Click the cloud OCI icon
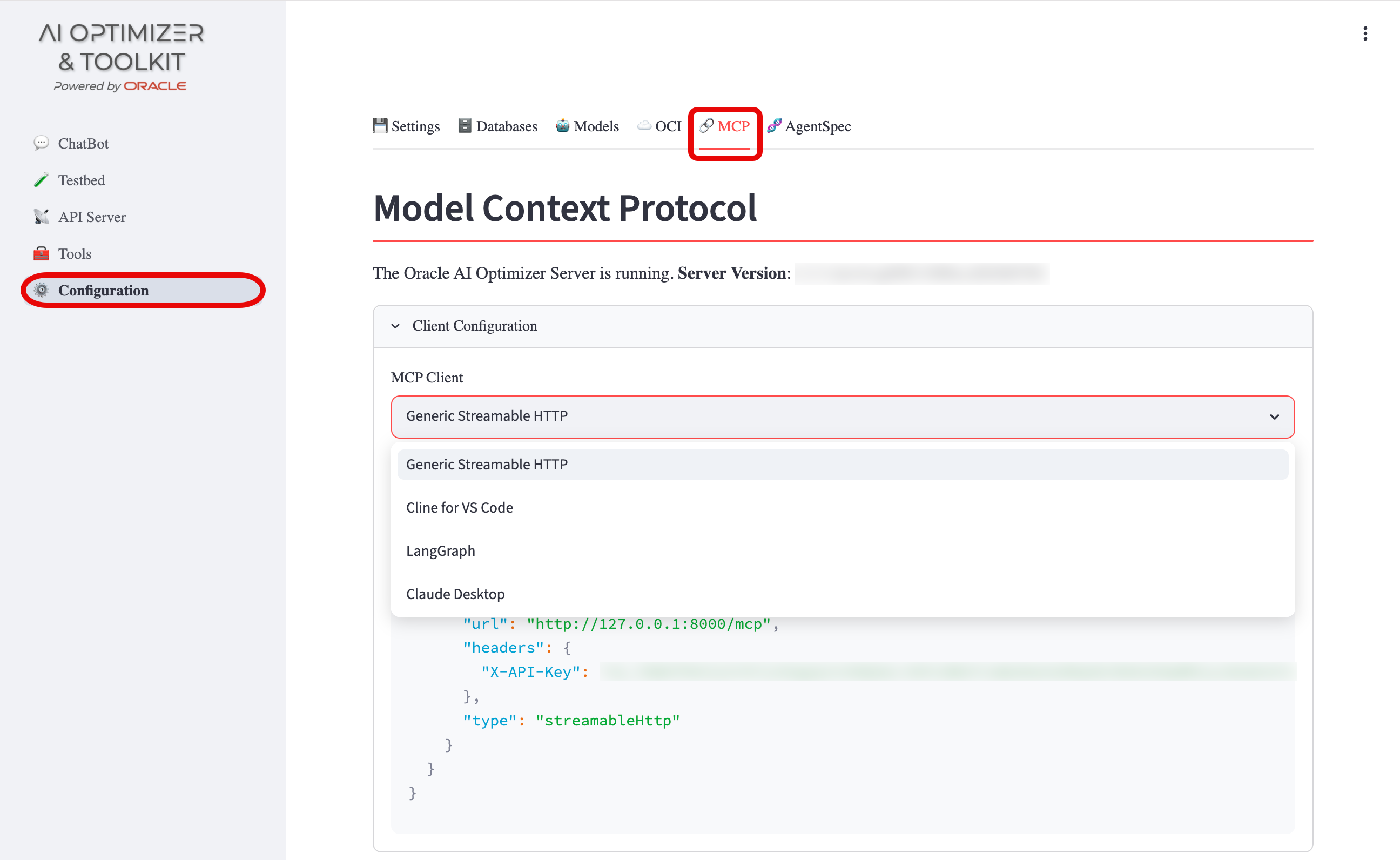1400x860 pixels. point(644,125)
